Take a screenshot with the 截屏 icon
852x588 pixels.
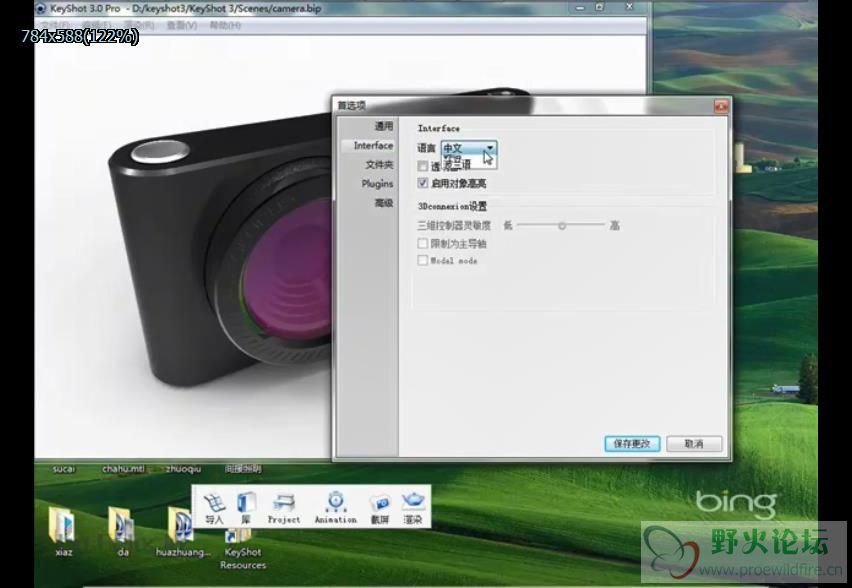tap(380, 508)
